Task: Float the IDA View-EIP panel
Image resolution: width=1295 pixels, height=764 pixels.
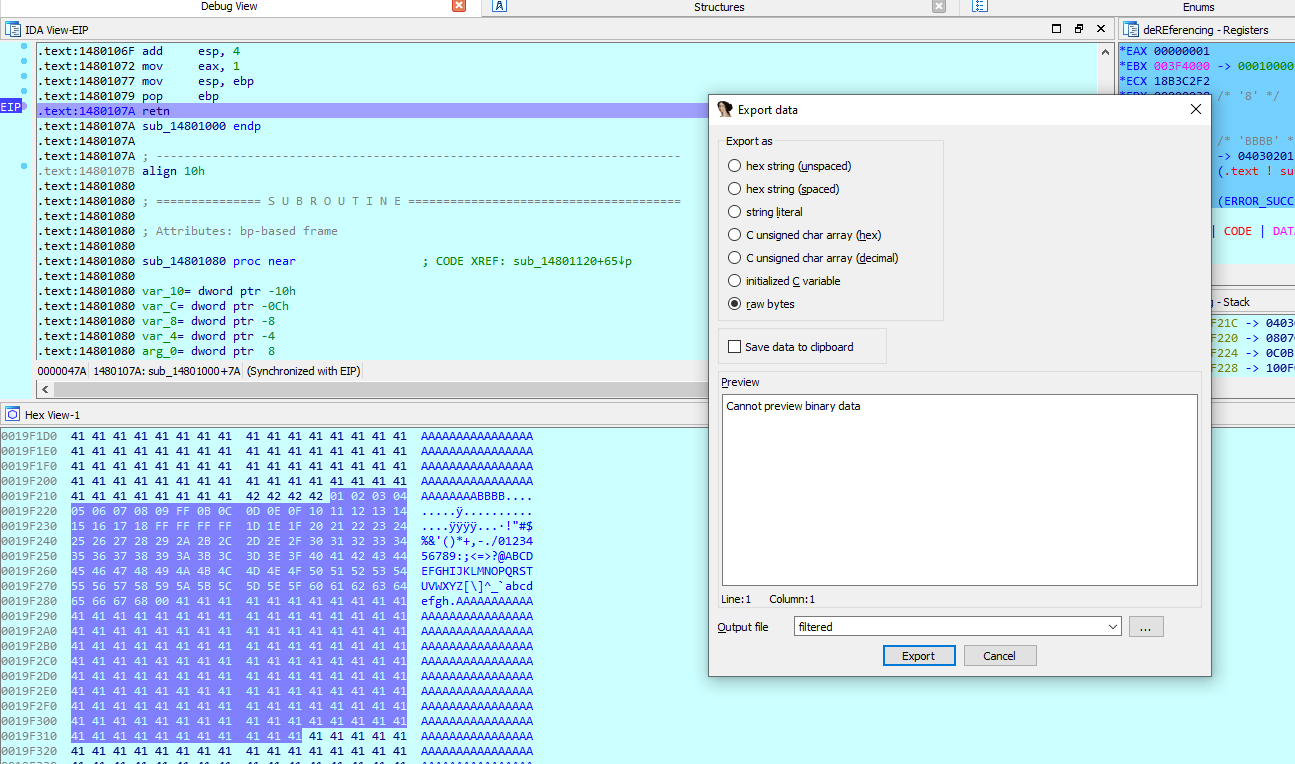Action: (1079, 29)
